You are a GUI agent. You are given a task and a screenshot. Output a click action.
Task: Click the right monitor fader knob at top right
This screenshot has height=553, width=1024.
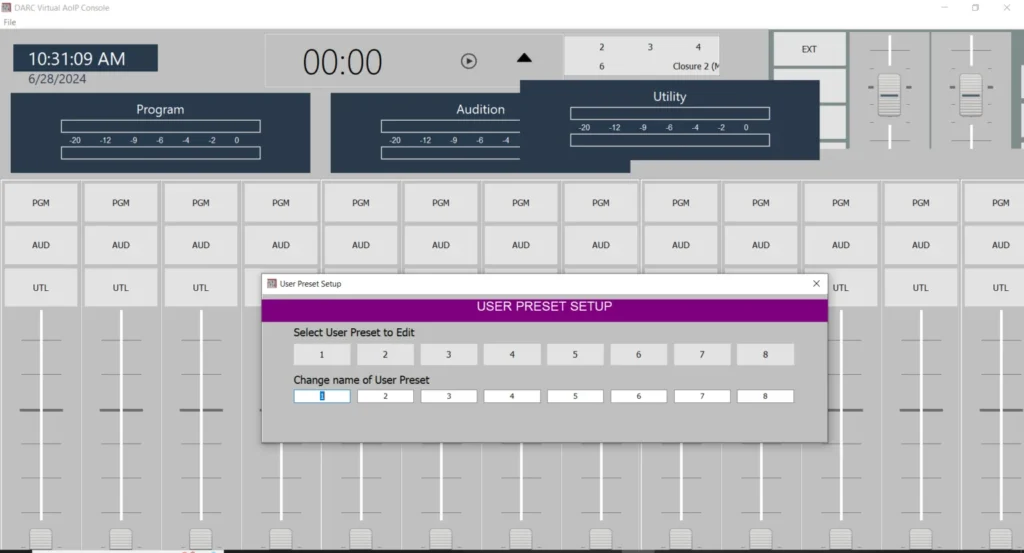pos(970,95)
